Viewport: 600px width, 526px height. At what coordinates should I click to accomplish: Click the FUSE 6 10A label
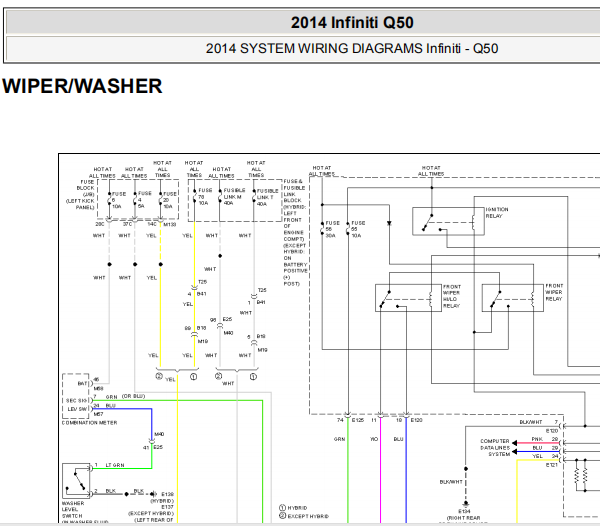coord(119,200)
